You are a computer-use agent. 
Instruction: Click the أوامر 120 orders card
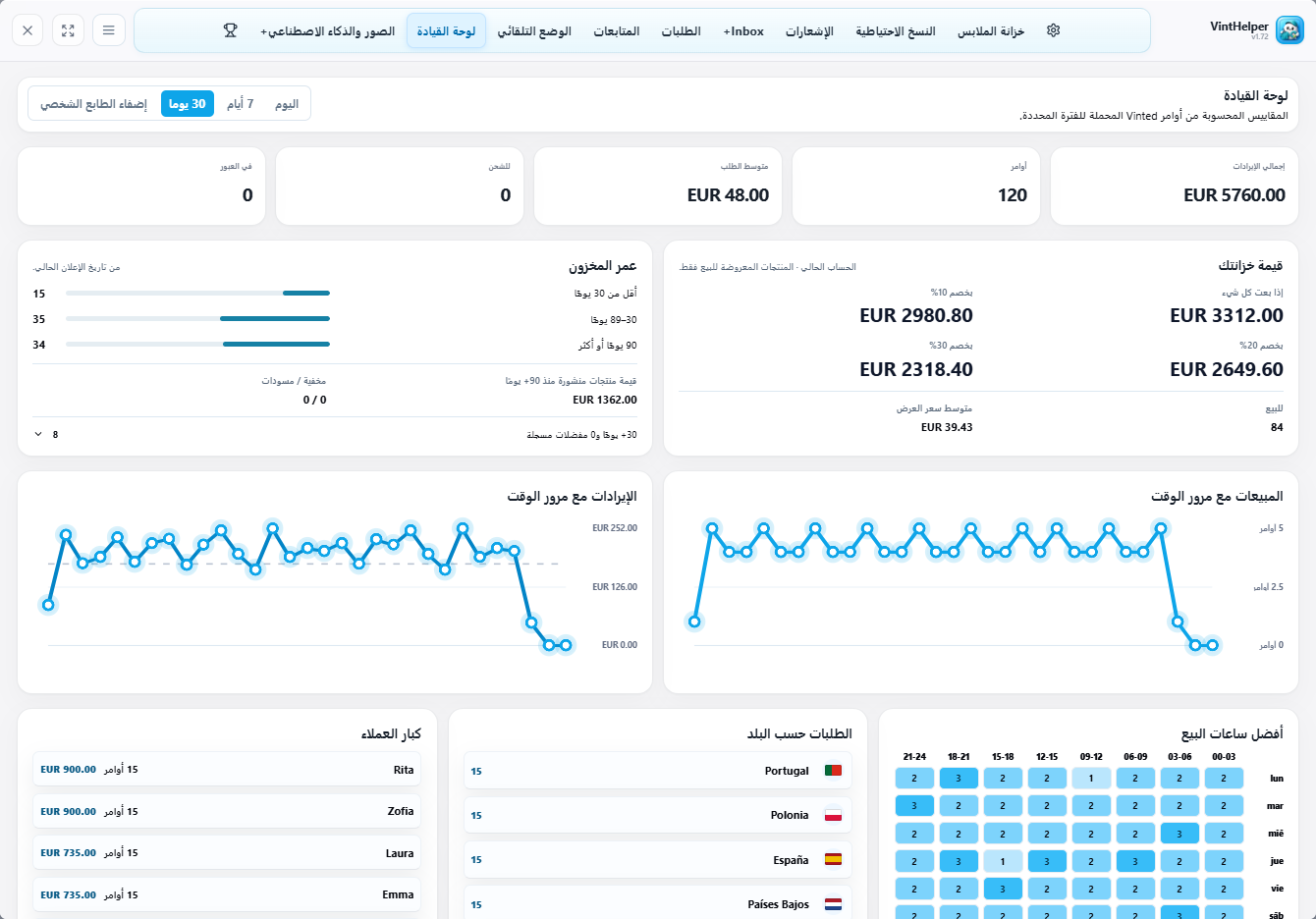915,187
